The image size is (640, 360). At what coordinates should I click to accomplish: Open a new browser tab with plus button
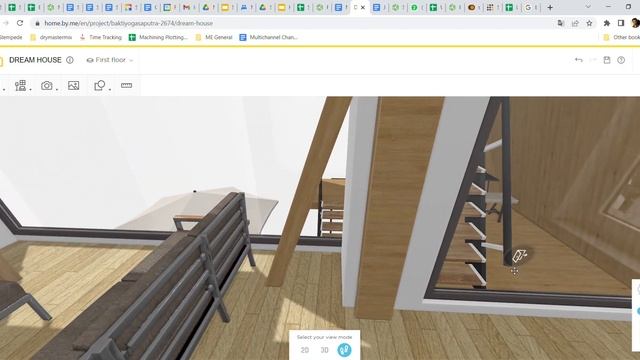(x=550, y=7)
